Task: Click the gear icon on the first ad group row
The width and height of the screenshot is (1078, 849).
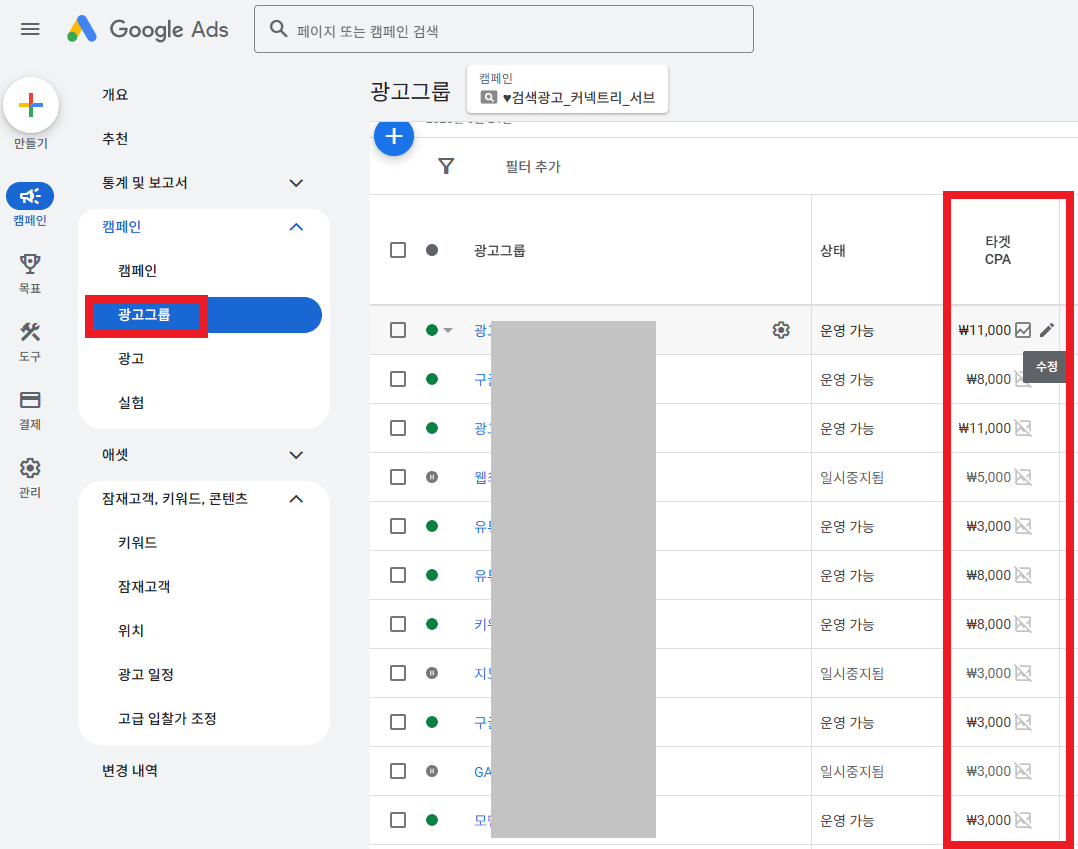Action: pos(781,329)
